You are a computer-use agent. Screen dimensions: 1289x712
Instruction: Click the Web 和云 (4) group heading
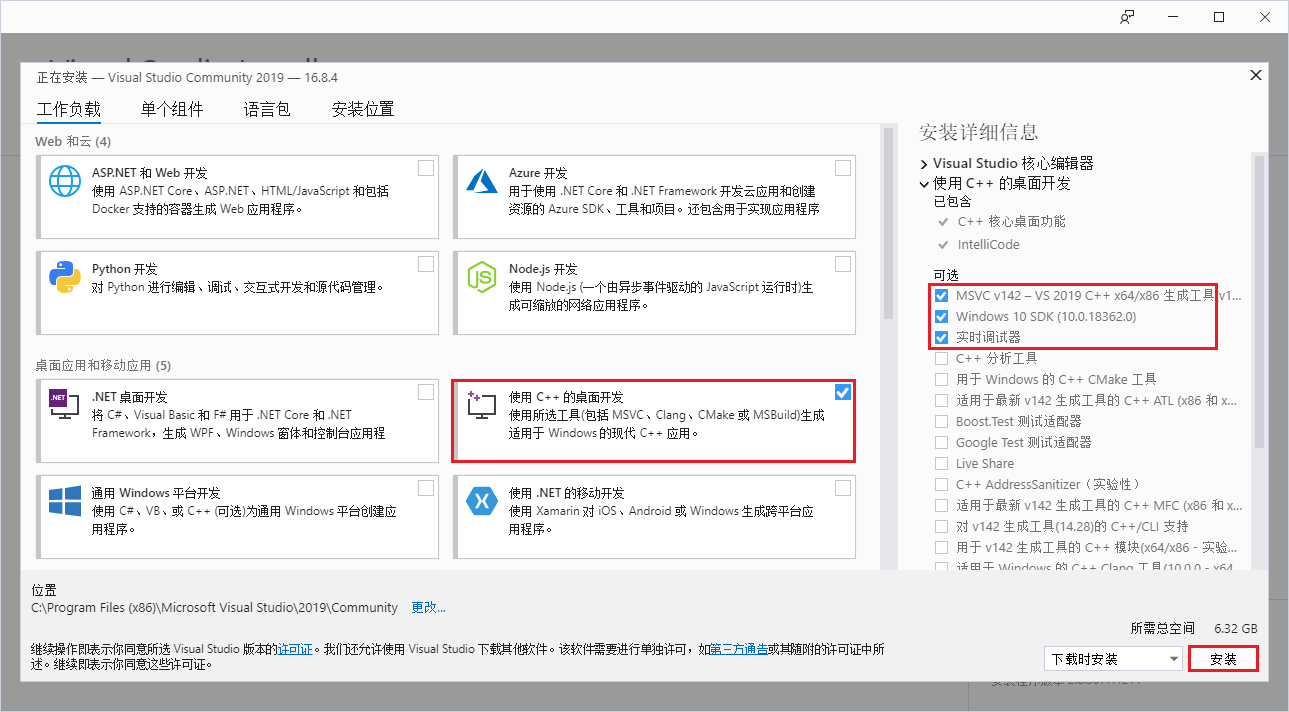[73, 141]
